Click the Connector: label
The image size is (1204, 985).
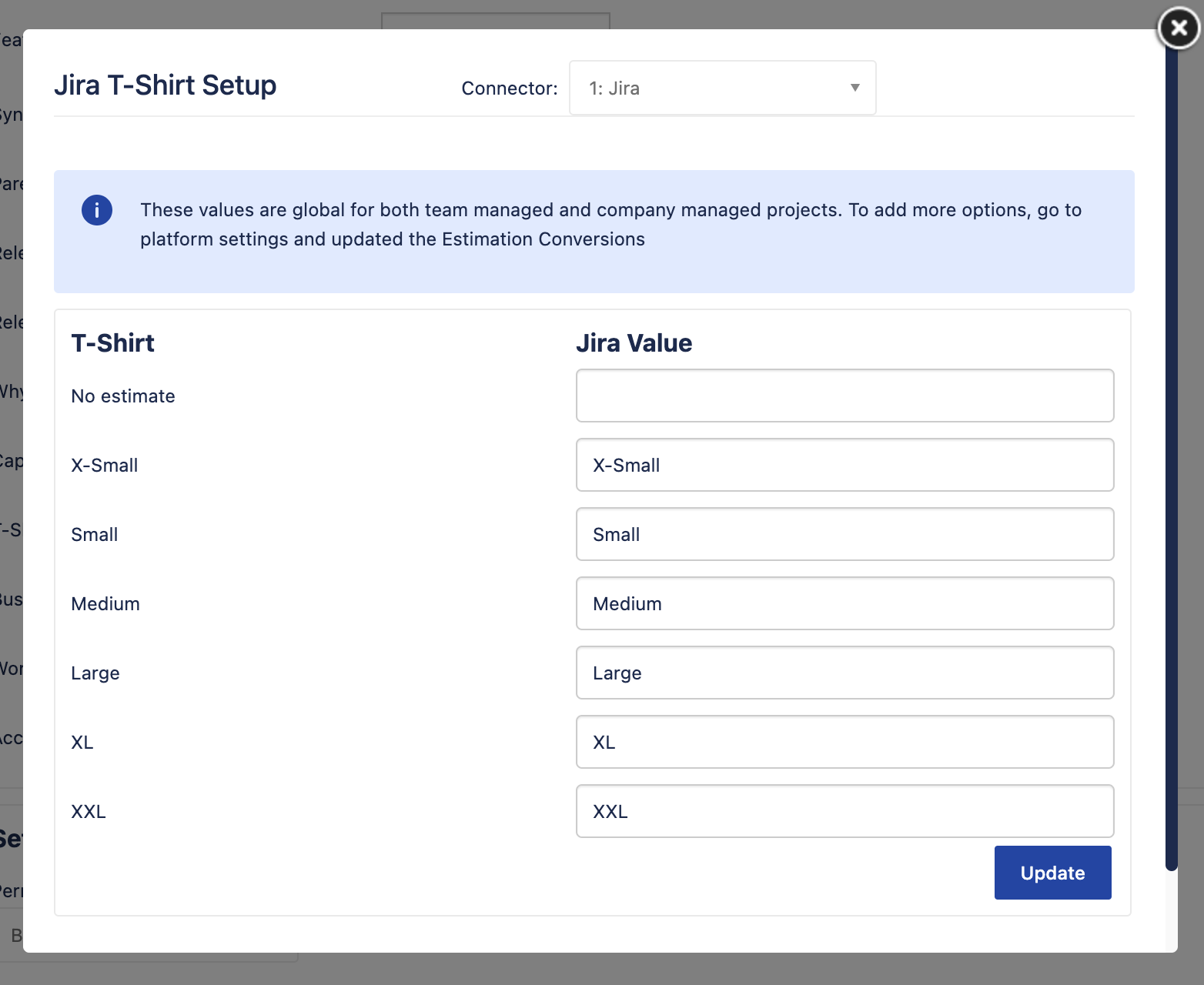pyautogui.click(x=510, y=88)
